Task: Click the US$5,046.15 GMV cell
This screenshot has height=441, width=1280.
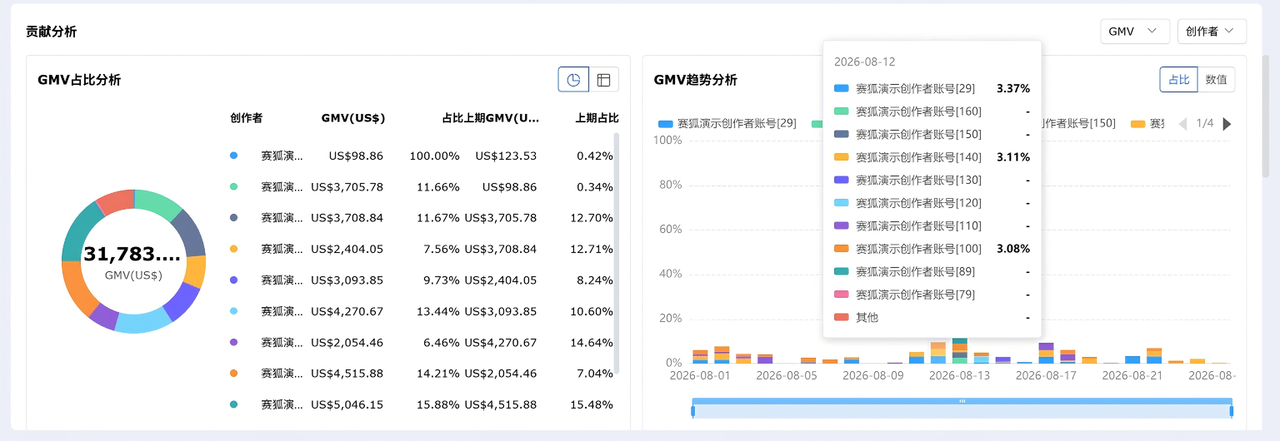Action: (347, 405)
